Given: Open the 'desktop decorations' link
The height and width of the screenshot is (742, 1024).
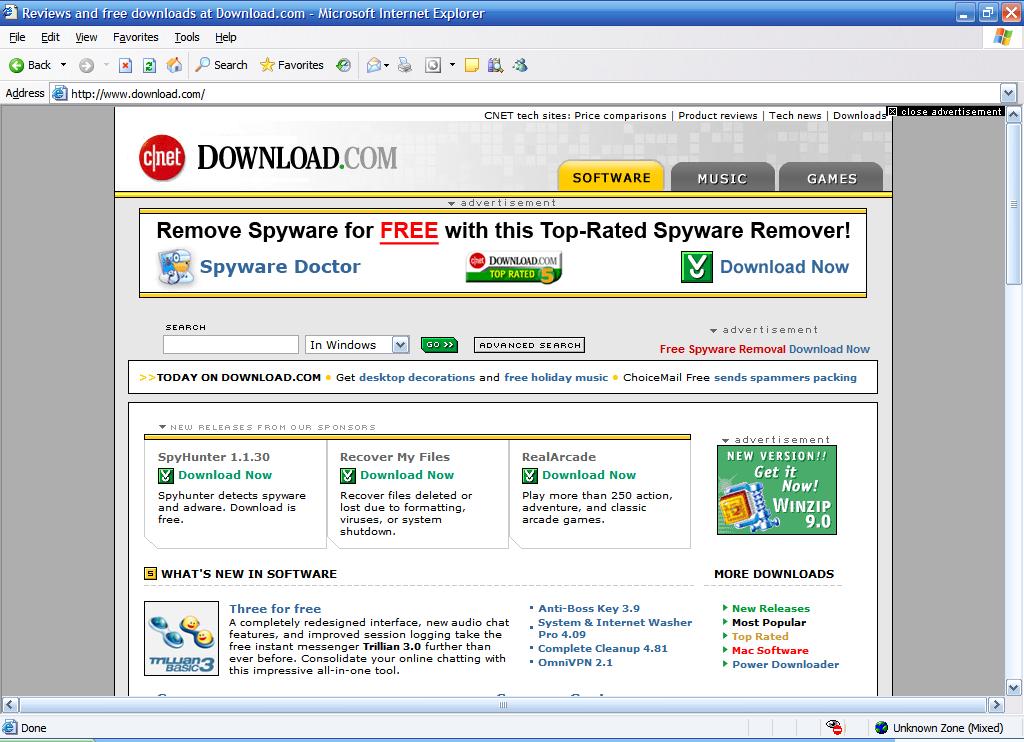Looking at the screenshot, I should (417, 377).
